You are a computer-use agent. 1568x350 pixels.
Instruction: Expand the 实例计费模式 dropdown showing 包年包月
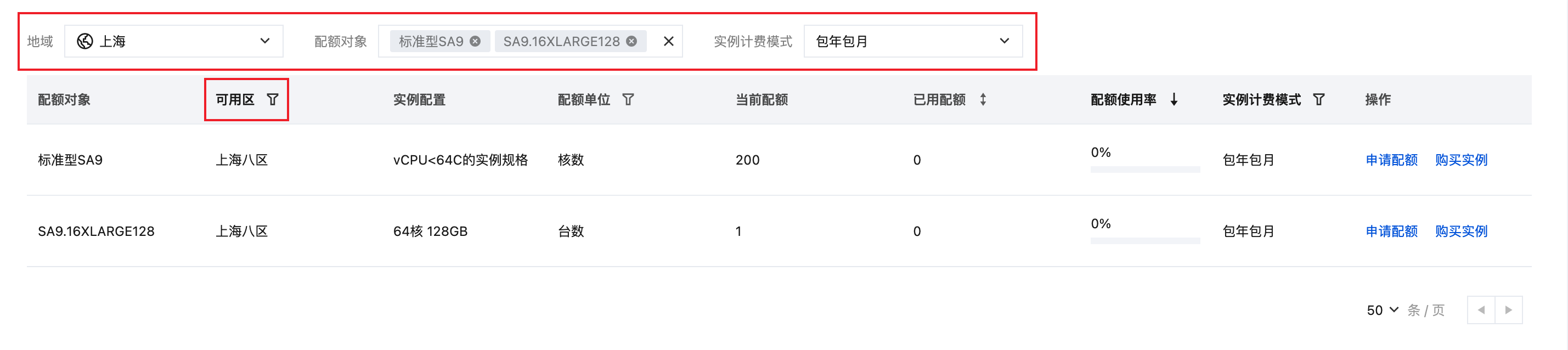pos(912,41)
